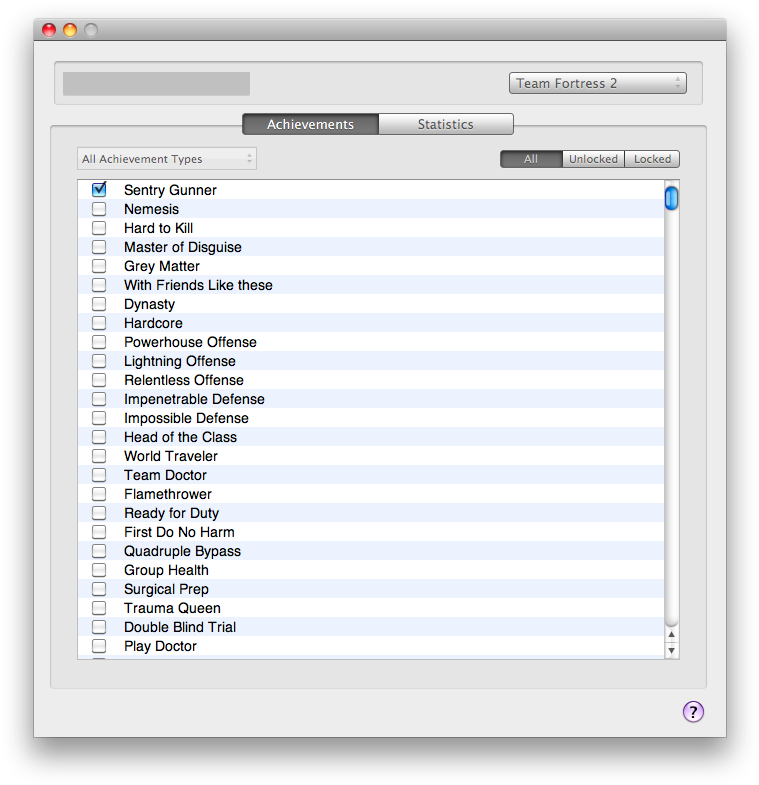Tick the Head of the Class checkbox

point(99,437)
